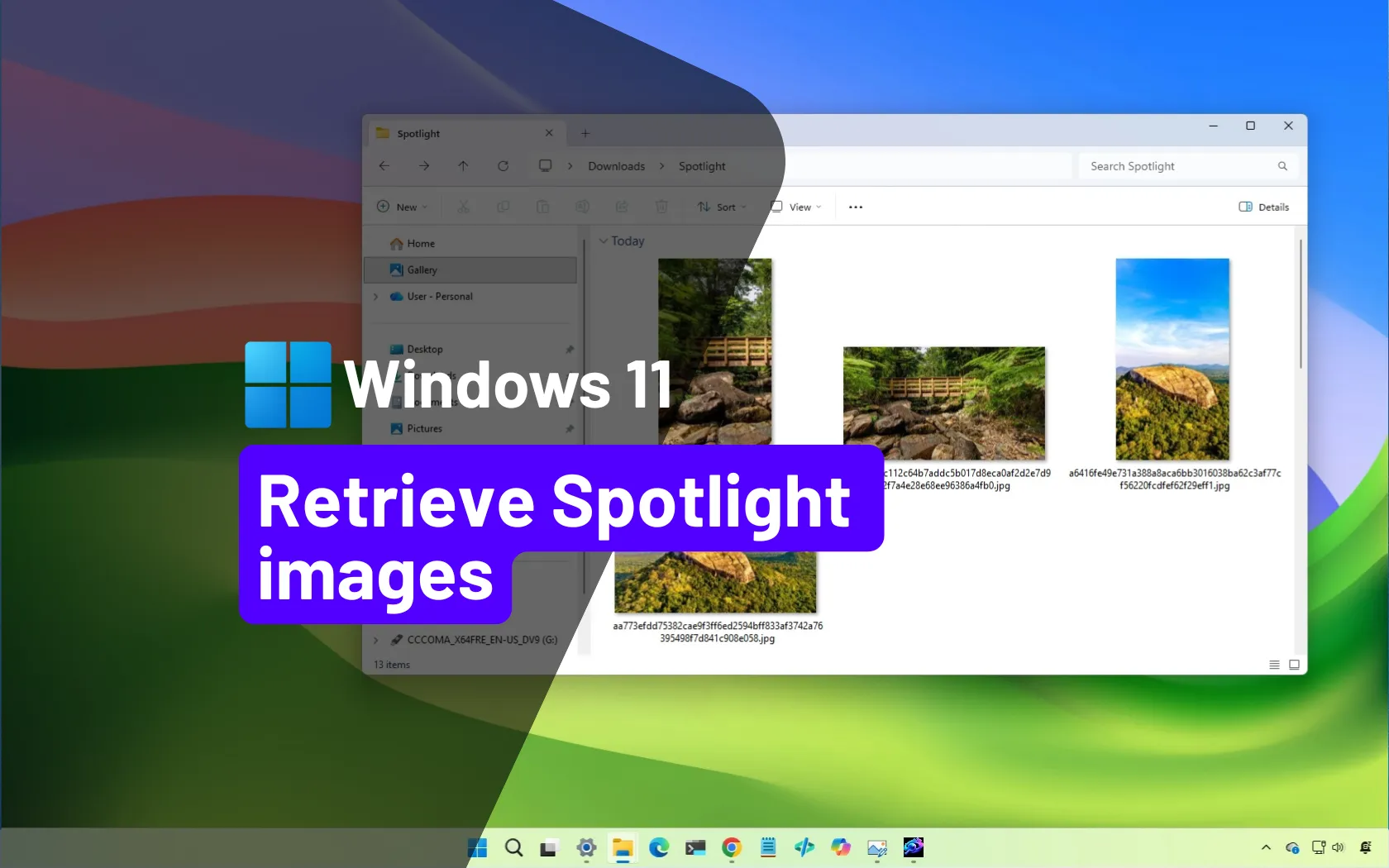Open the Sort dropdown
This screenshot has height=868, width=1389.
click(722, 207)
